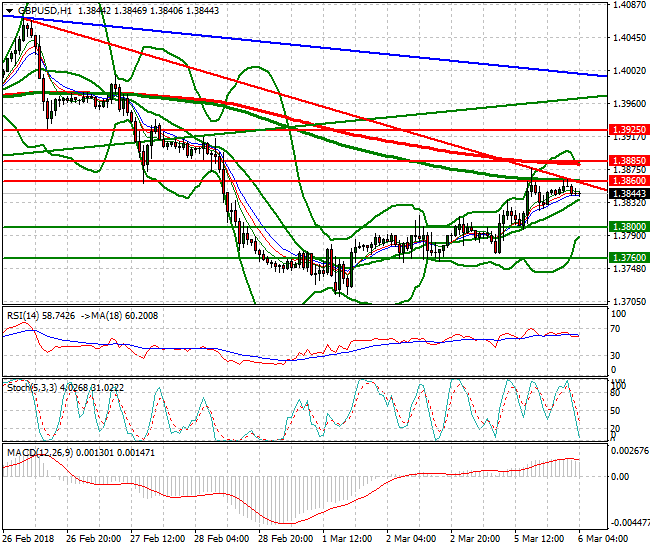Click the GBPUSD,H1 chart title text
This screenshot has height=550, width=650.
coord(45,11)
